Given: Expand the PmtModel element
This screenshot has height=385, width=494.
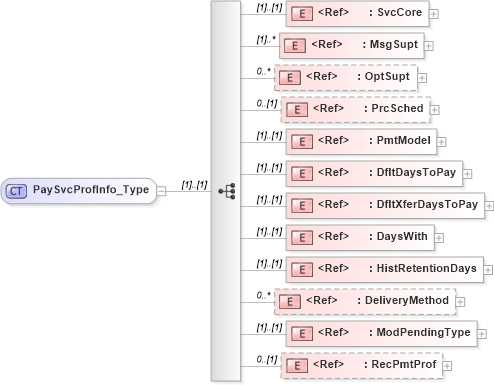Looking at the screenshot, I should (441, 142).
